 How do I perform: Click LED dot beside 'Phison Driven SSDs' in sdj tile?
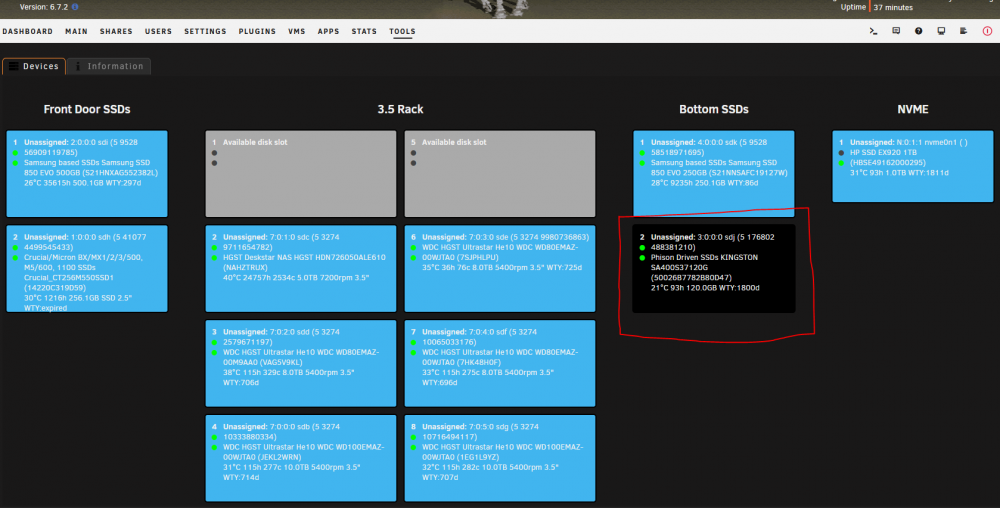pyautogui.click(x=642, y=258)
